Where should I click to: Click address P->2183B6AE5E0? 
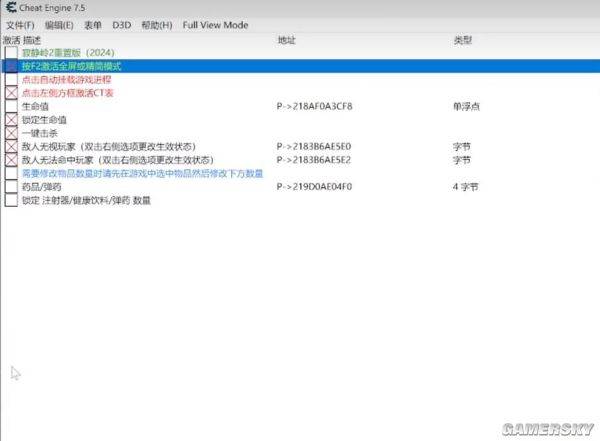[314, 147]
